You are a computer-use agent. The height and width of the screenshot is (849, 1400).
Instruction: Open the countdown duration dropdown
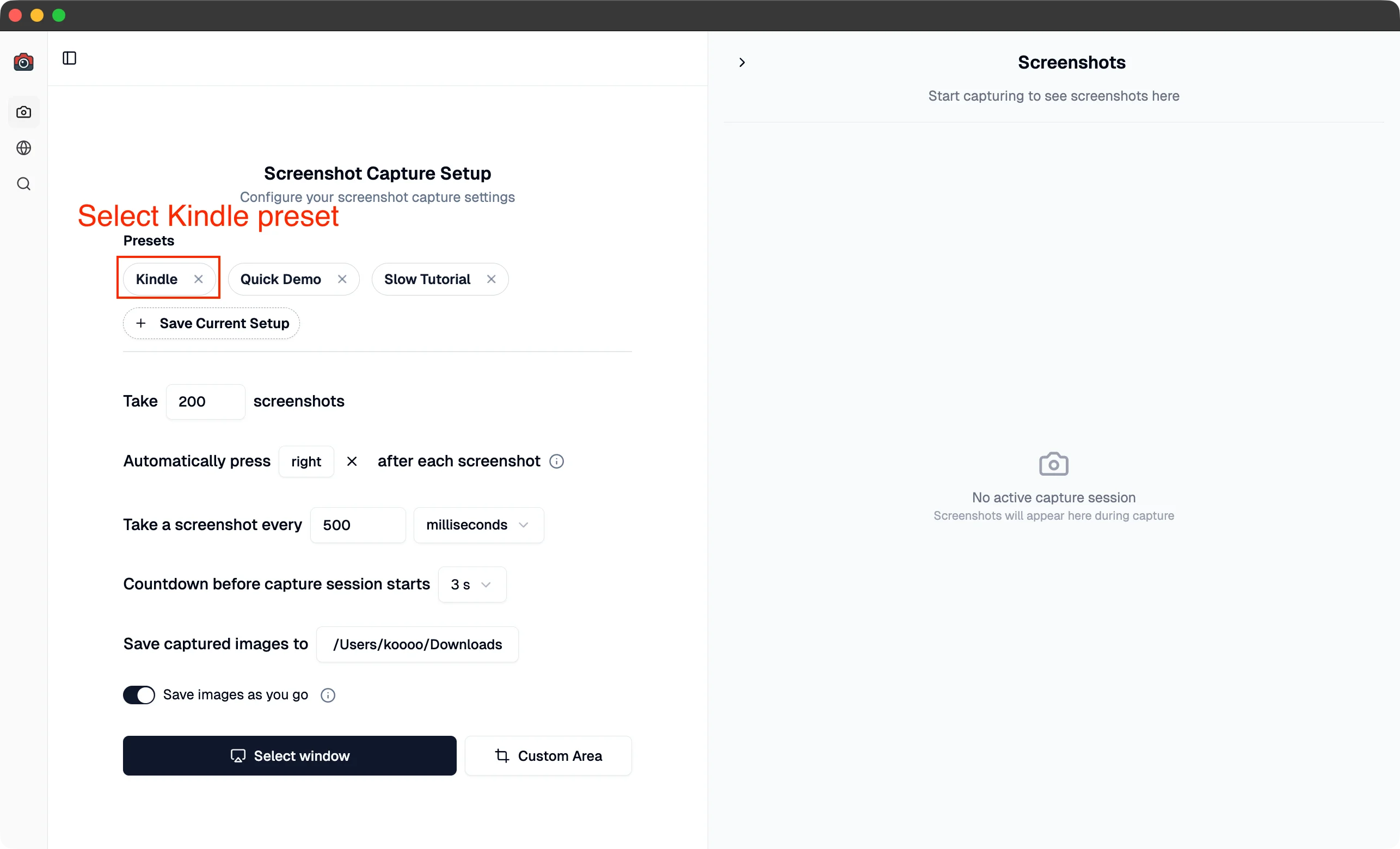click(471, 584)
